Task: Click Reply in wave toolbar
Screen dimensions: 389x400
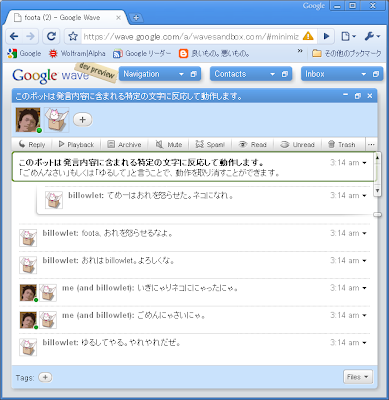Action: (32, 144)
